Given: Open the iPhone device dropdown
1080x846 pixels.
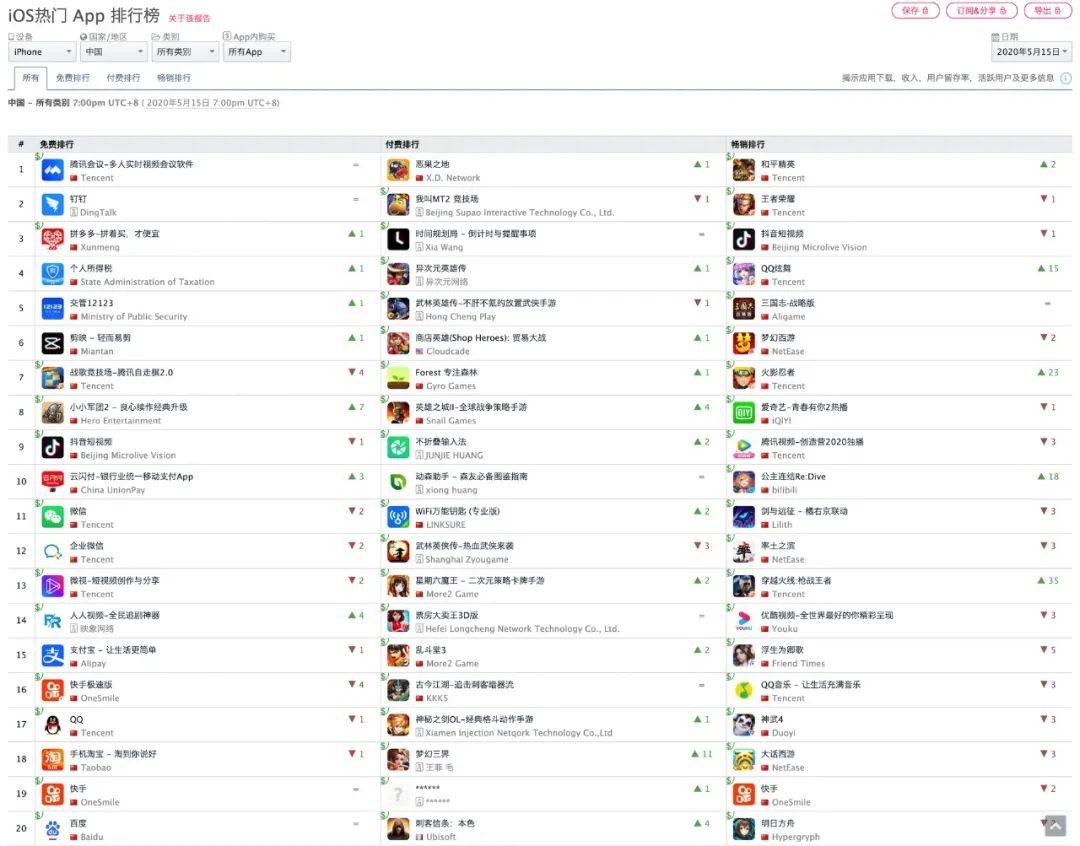Looking at the screenshot, I should click(41, 52).
